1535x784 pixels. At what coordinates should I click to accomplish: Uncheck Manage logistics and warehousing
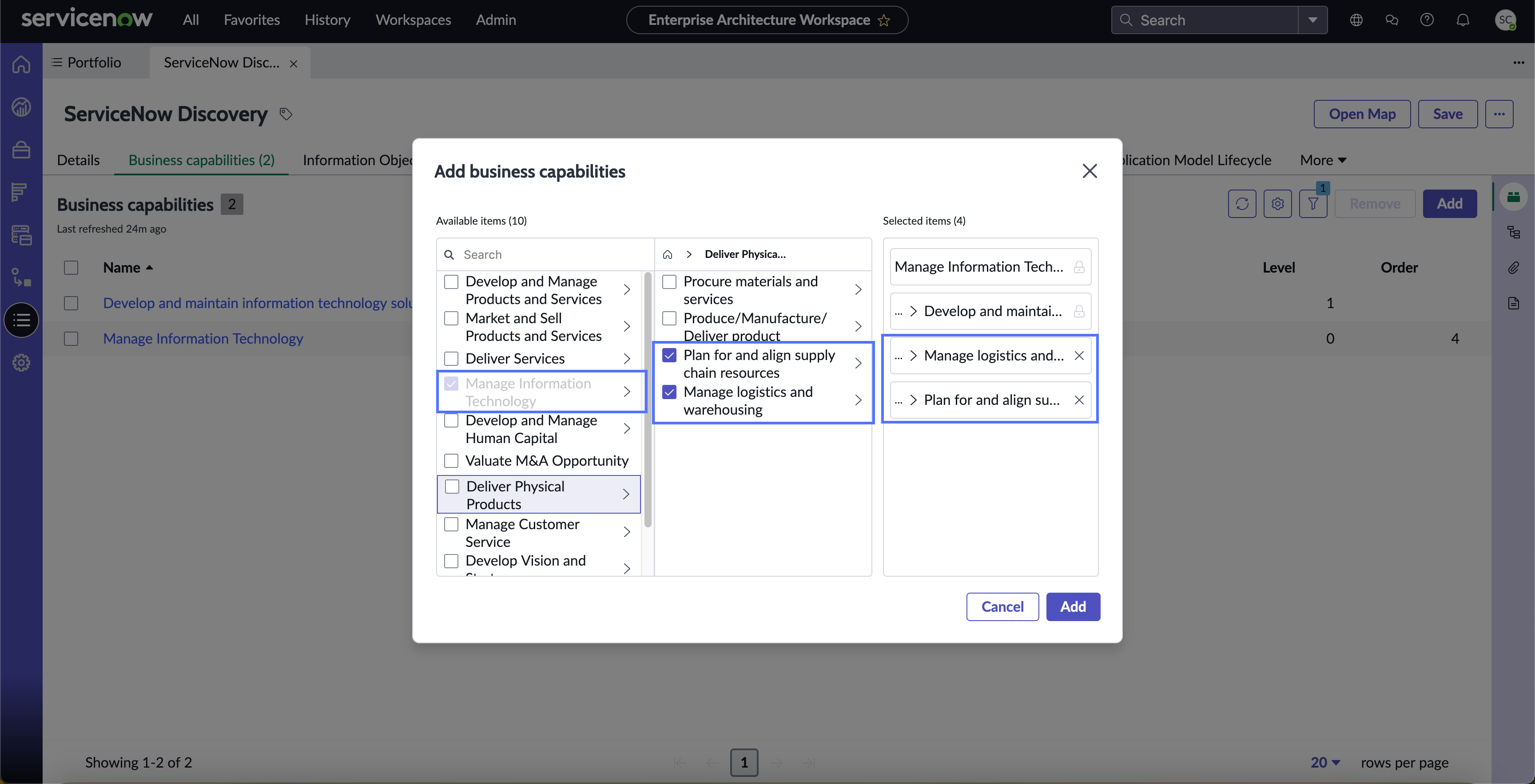(669, 392)
